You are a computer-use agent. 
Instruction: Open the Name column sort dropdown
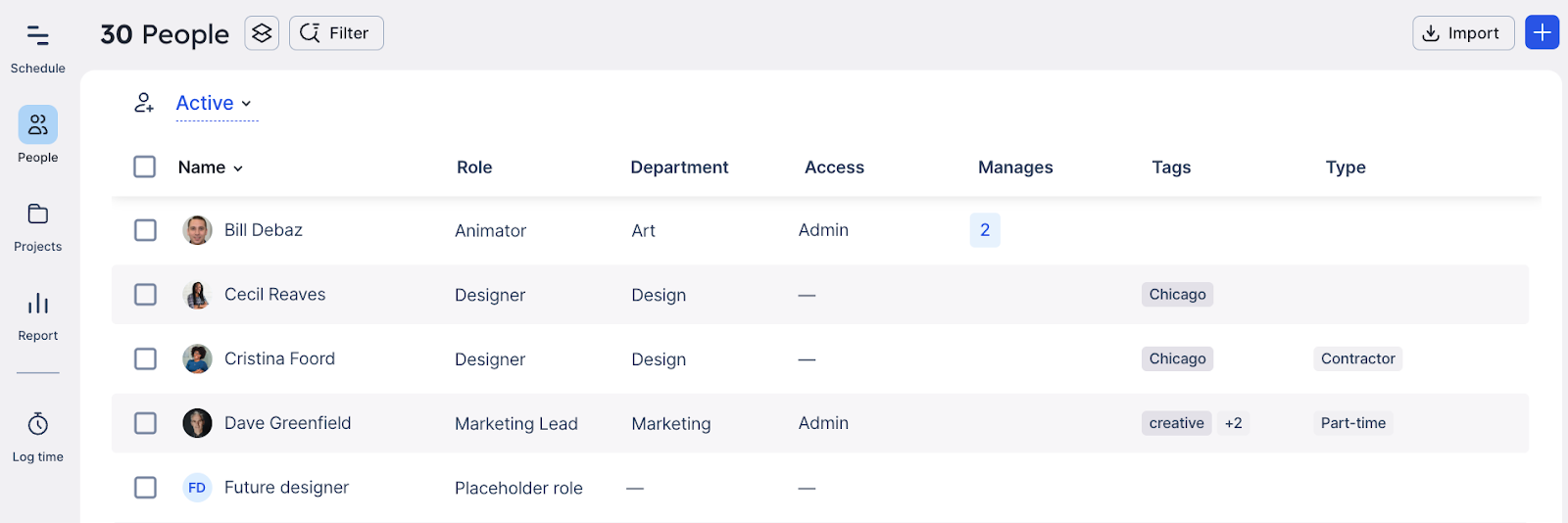(x=210, y=167)
